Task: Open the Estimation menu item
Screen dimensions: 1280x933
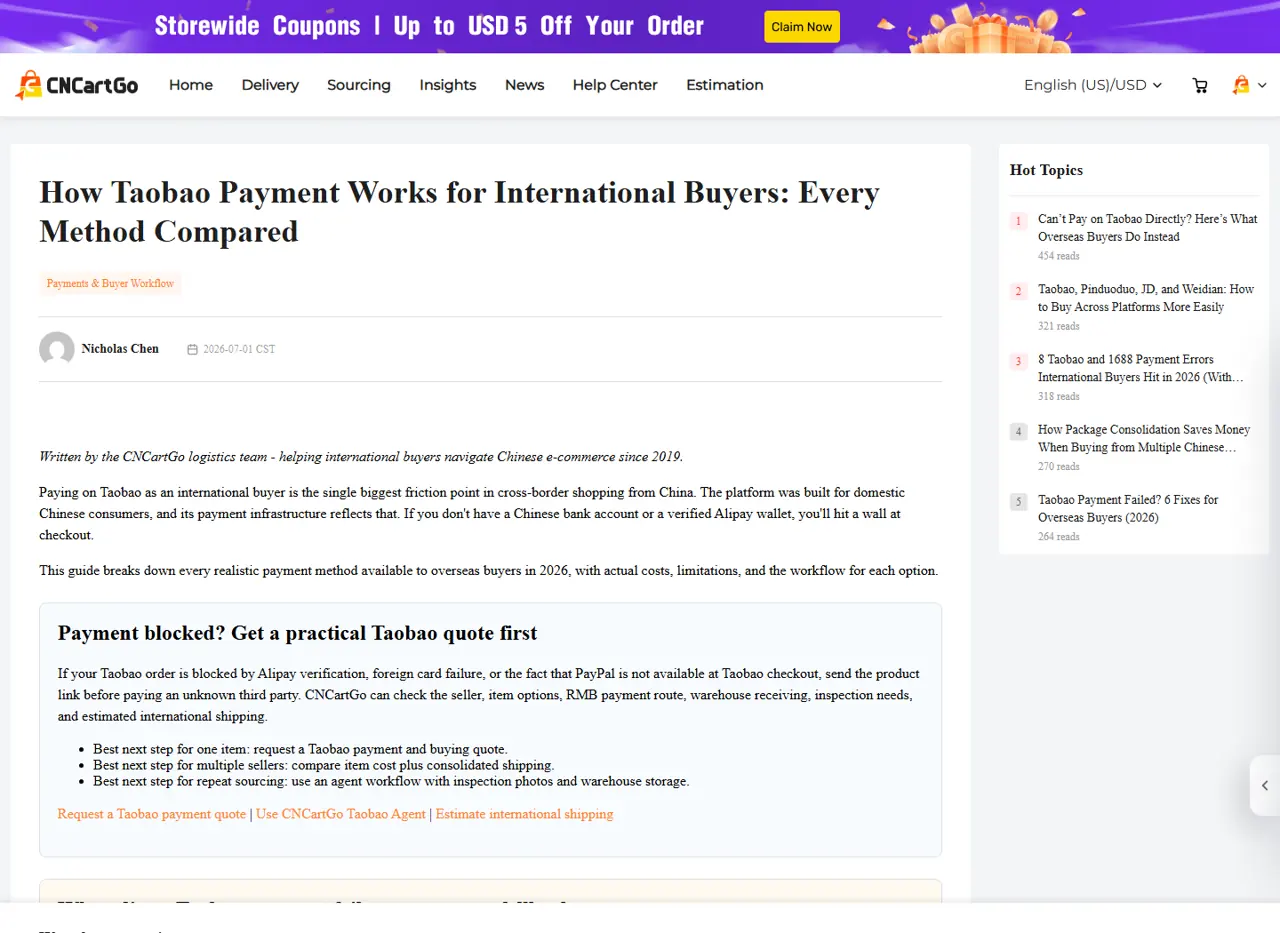Action: (725, 85)
